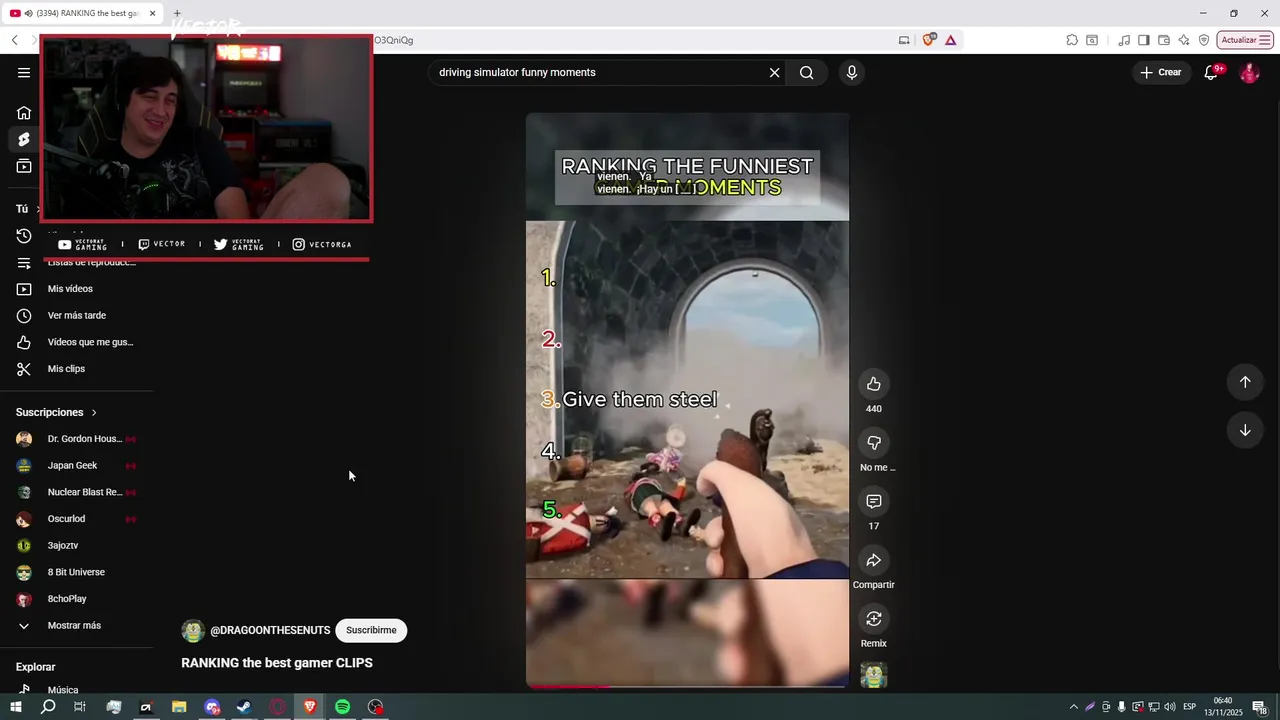Go to next Short with down arrow
Screen dimensions: 1280x720
click(x=1245, y=430)
